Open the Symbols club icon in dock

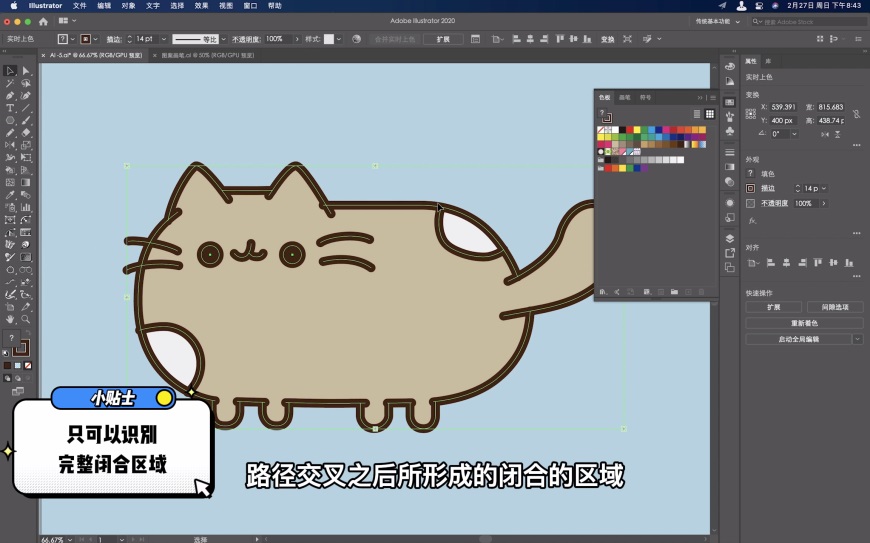pos(730,131)
